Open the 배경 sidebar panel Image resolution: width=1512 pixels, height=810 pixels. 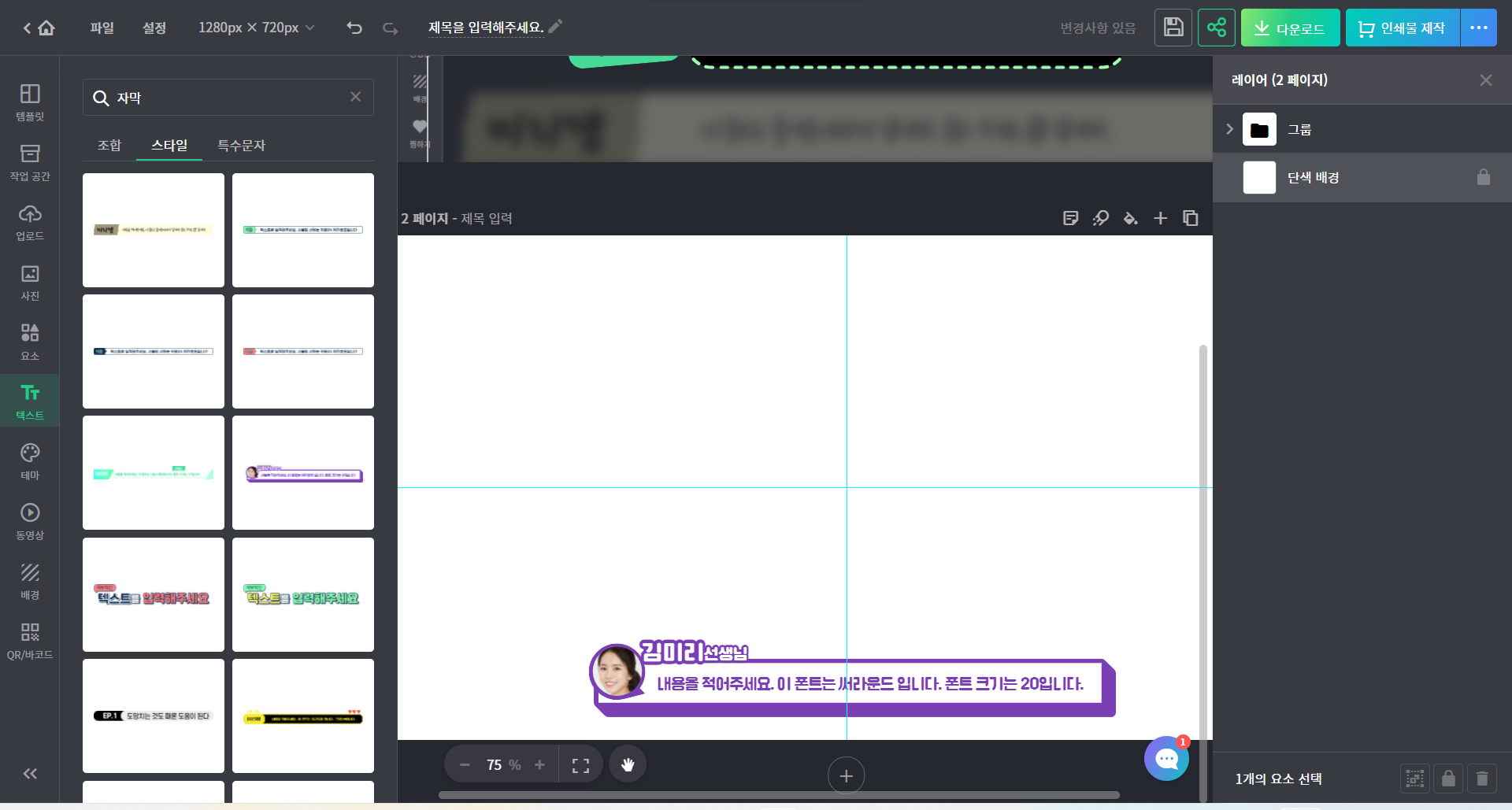[30, 581]
